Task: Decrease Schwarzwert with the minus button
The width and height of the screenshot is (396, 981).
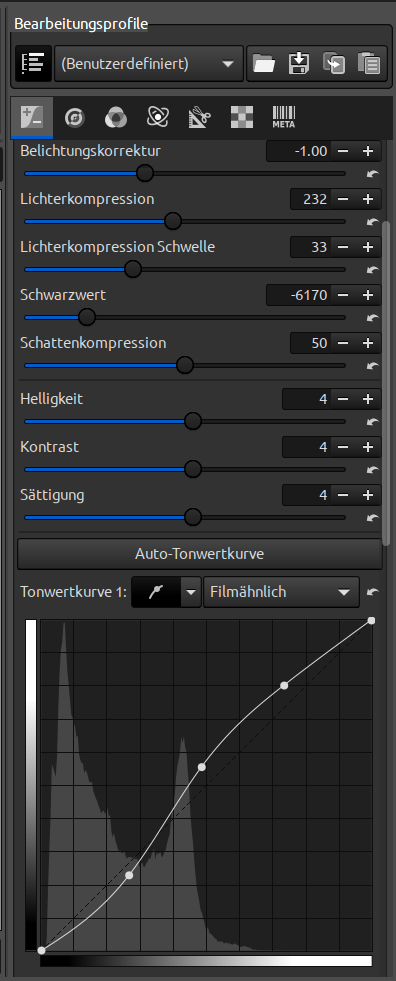Action: point(343,295)
